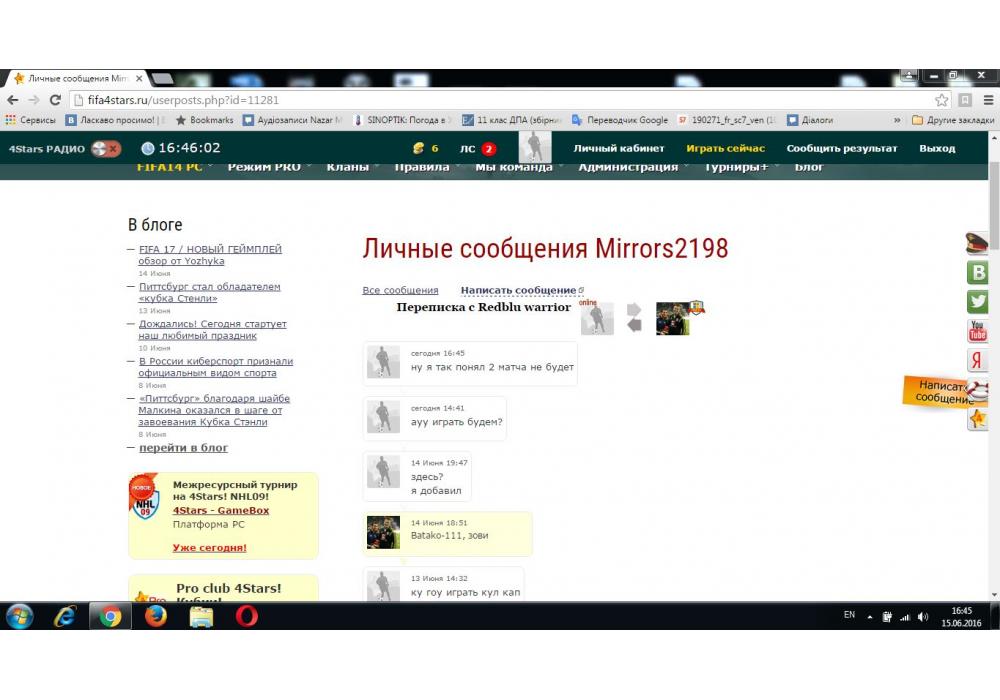Click the orange Написать сообщение side button
The image size is (1000, 700).
coord(940,391)
